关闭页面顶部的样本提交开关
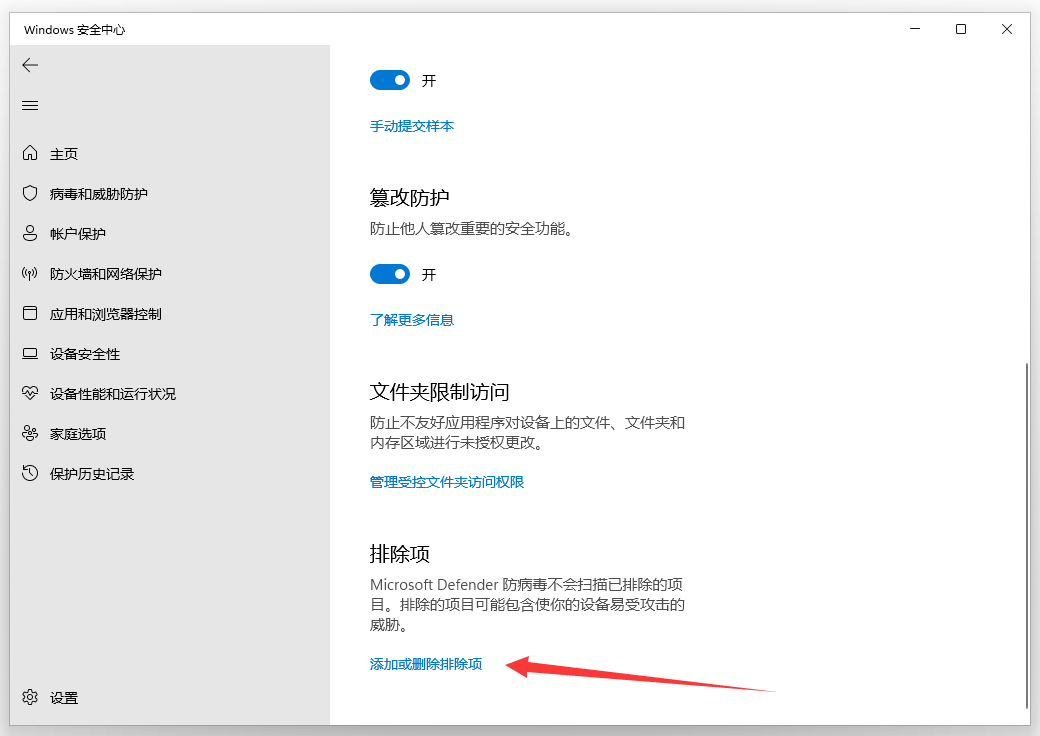This screenshot has height=736, width=1040. pos(390,80)
